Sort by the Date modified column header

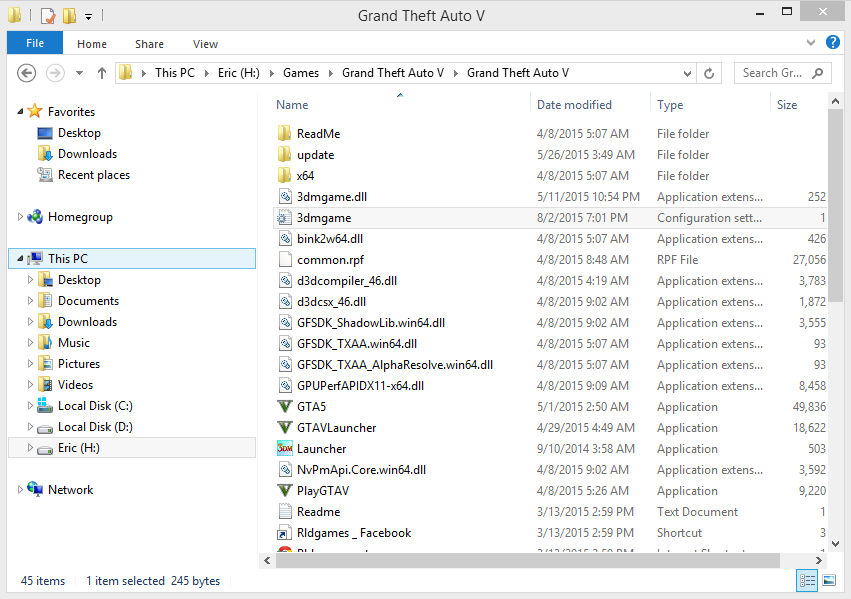point(574,105)
